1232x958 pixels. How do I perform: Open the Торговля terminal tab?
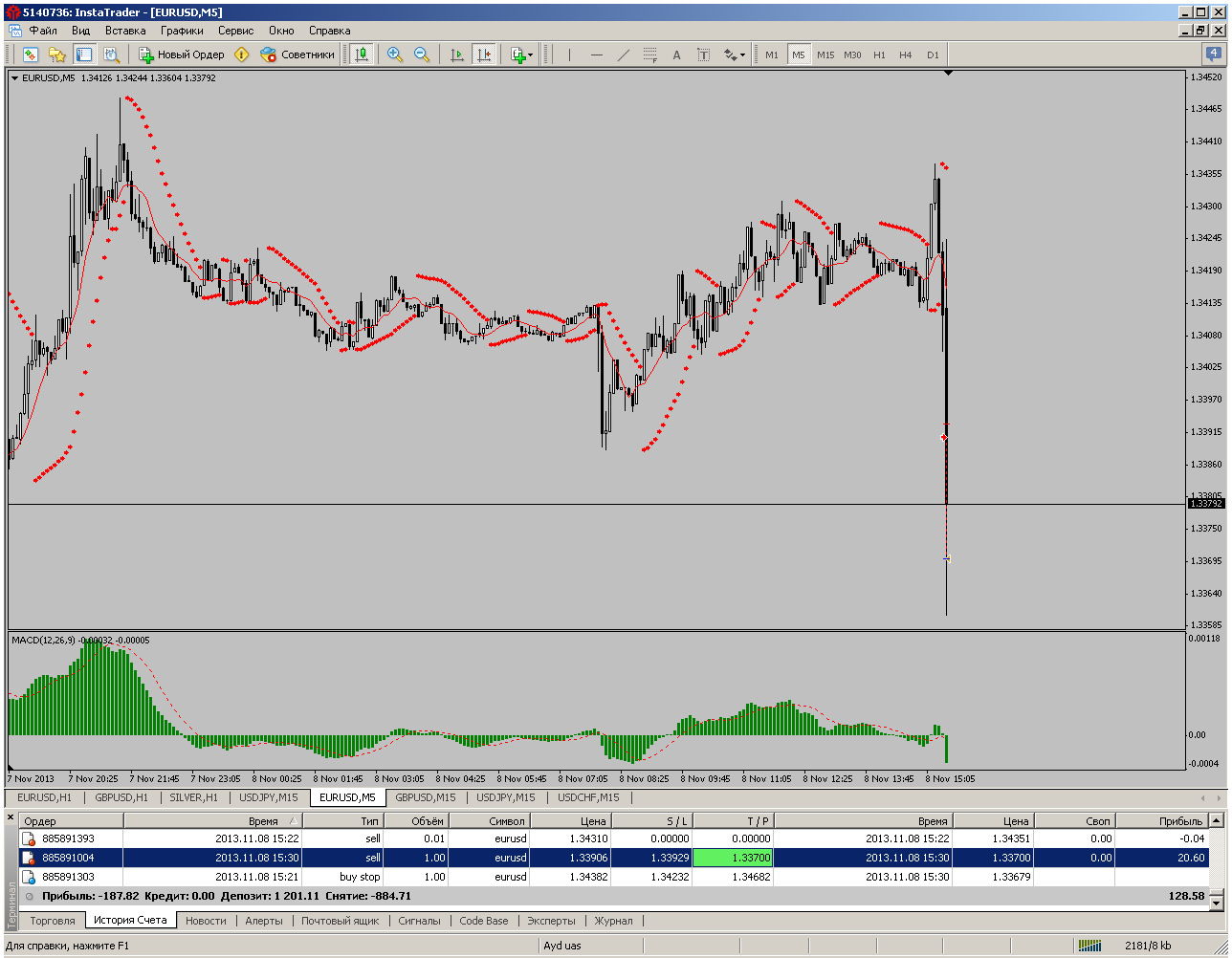tap(53, 921)
